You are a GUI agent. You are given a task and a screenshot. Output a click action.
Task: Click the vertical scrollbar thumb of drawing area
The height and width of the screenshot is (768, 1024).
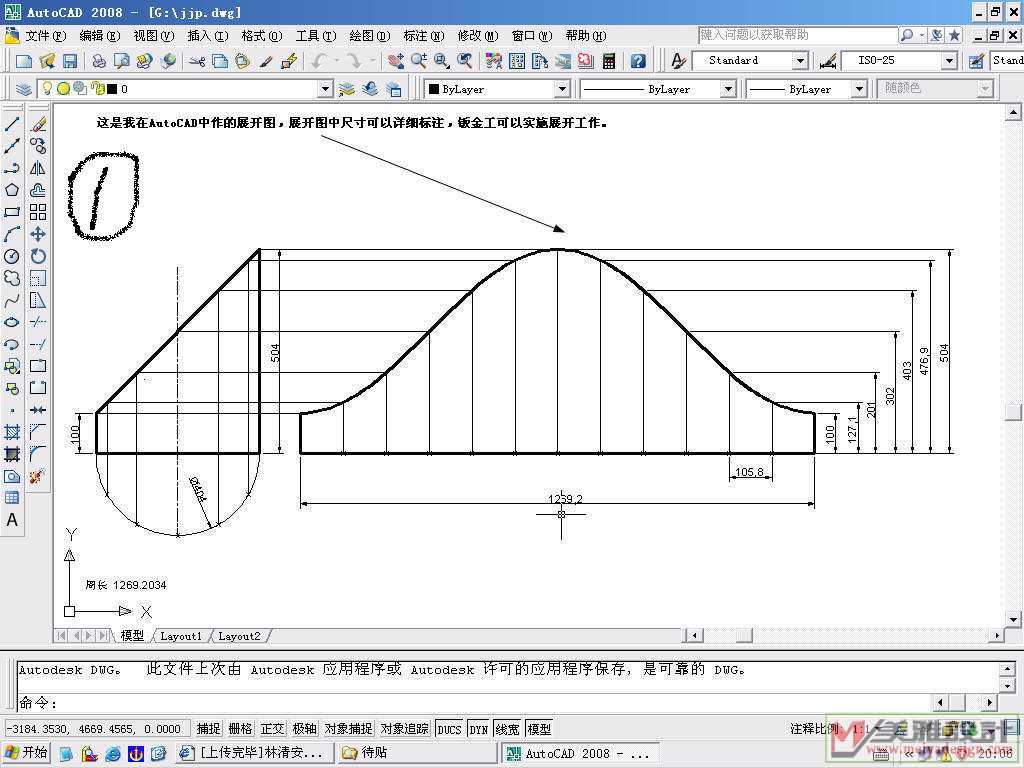pyautogui.click(x=1013, y=411)
